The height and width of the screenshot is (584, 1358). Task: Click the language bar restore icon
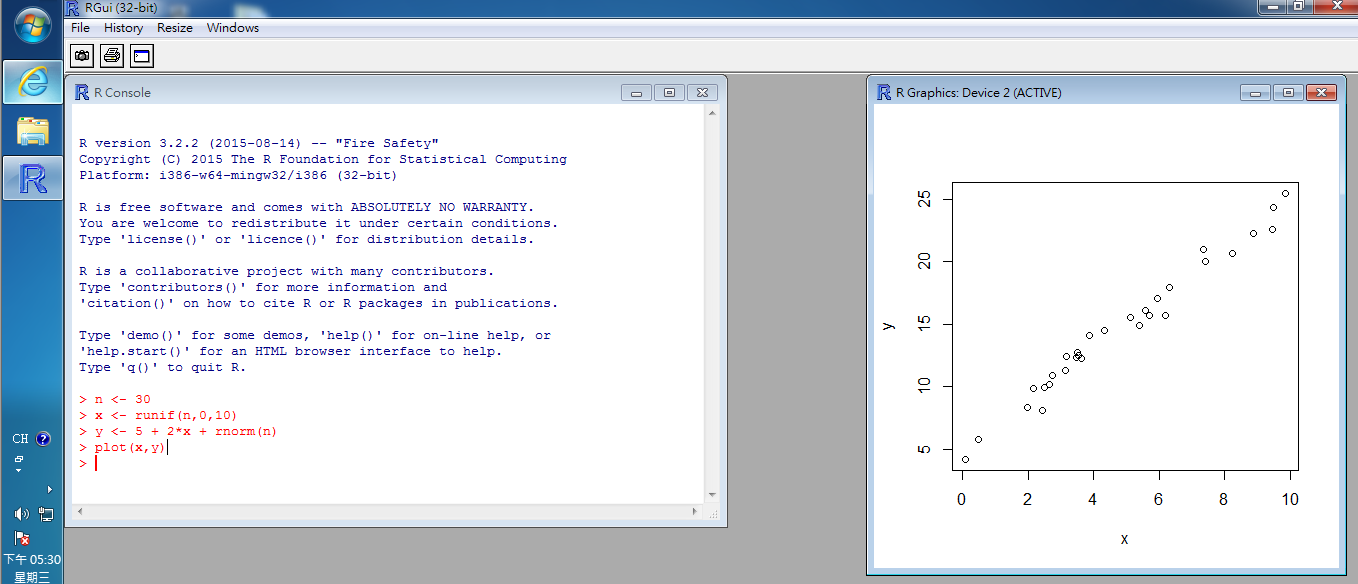[x=19, y=459]
